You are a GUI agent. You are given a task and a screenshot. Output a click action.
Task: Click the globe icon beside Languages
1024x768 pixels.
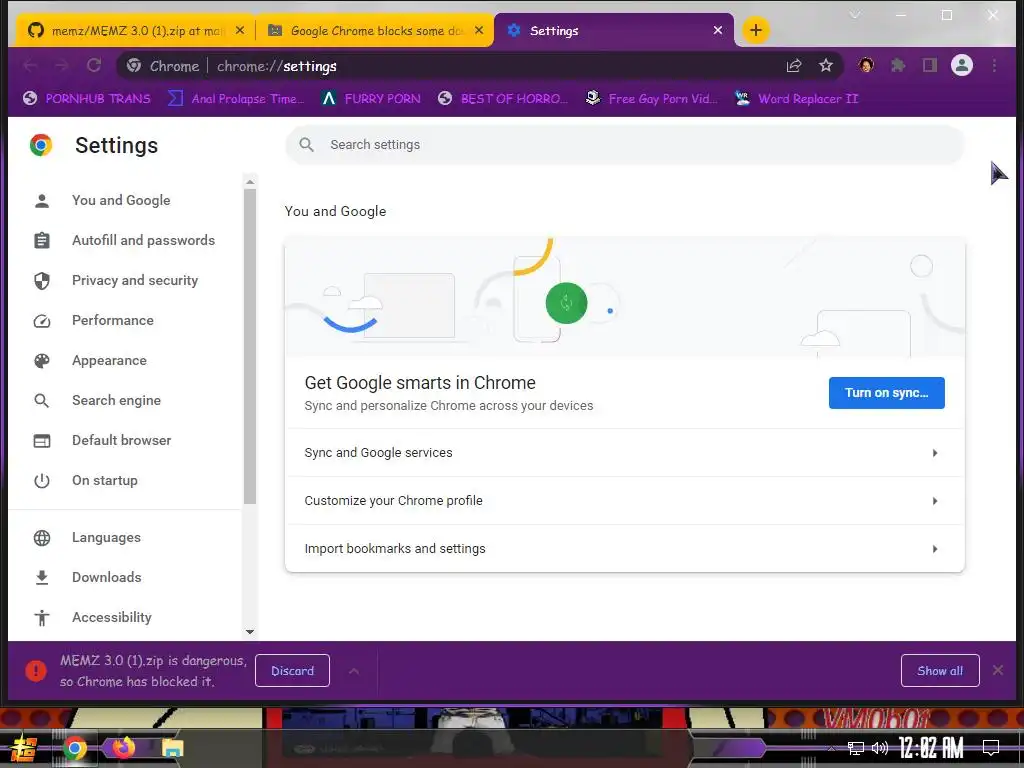click(42, 537)
